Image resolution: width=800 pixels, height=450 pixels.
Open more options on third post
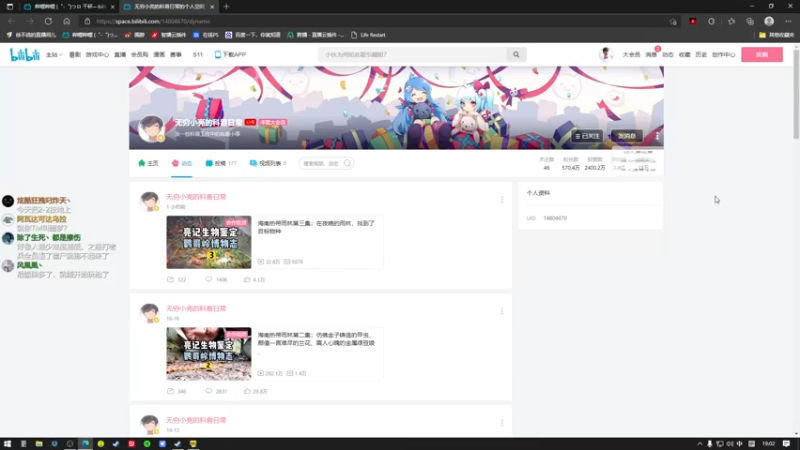point(502,423)
